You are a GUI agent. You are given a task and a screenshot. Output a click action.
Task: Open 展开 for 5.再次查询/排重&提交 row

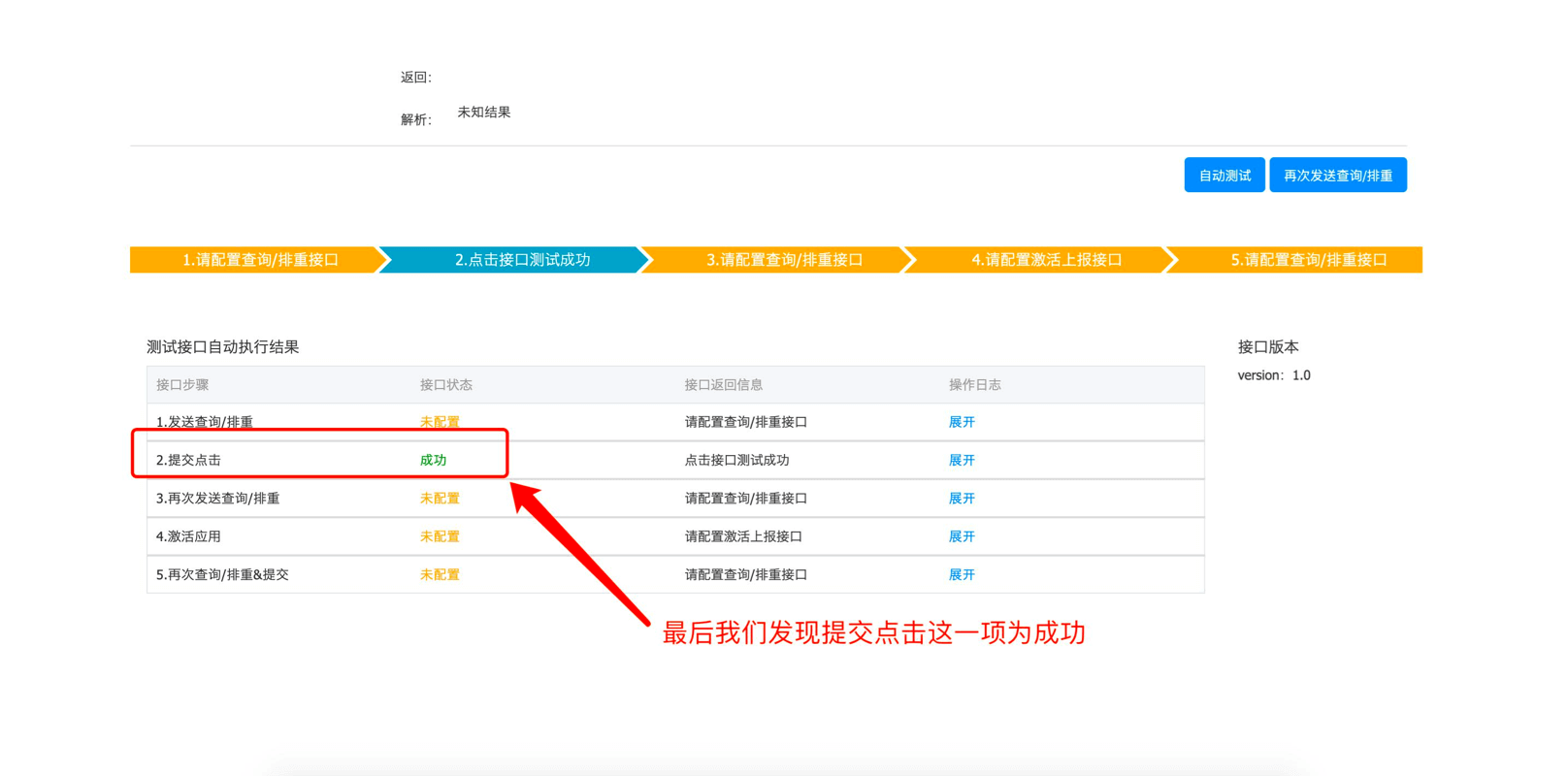click(x=961, y=574)
